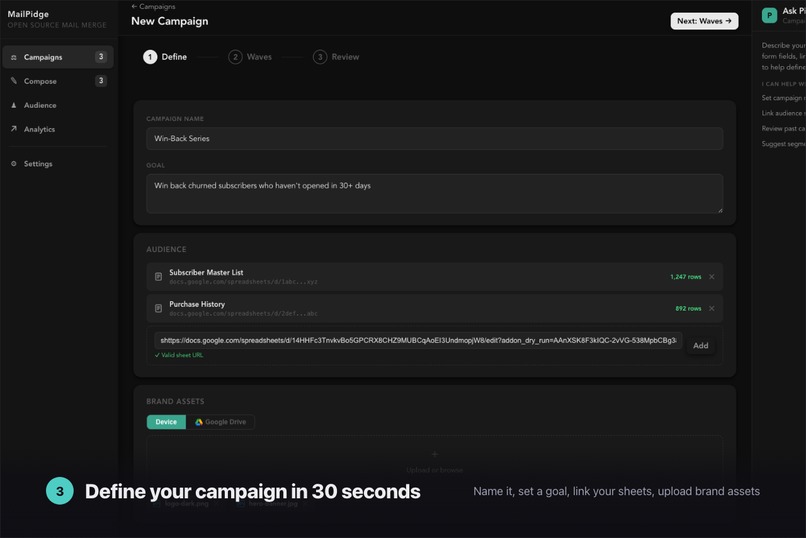Screen dimensions: 806x538
Task: Click the Ask Pidge avatar icon
Action: [769, 15]
